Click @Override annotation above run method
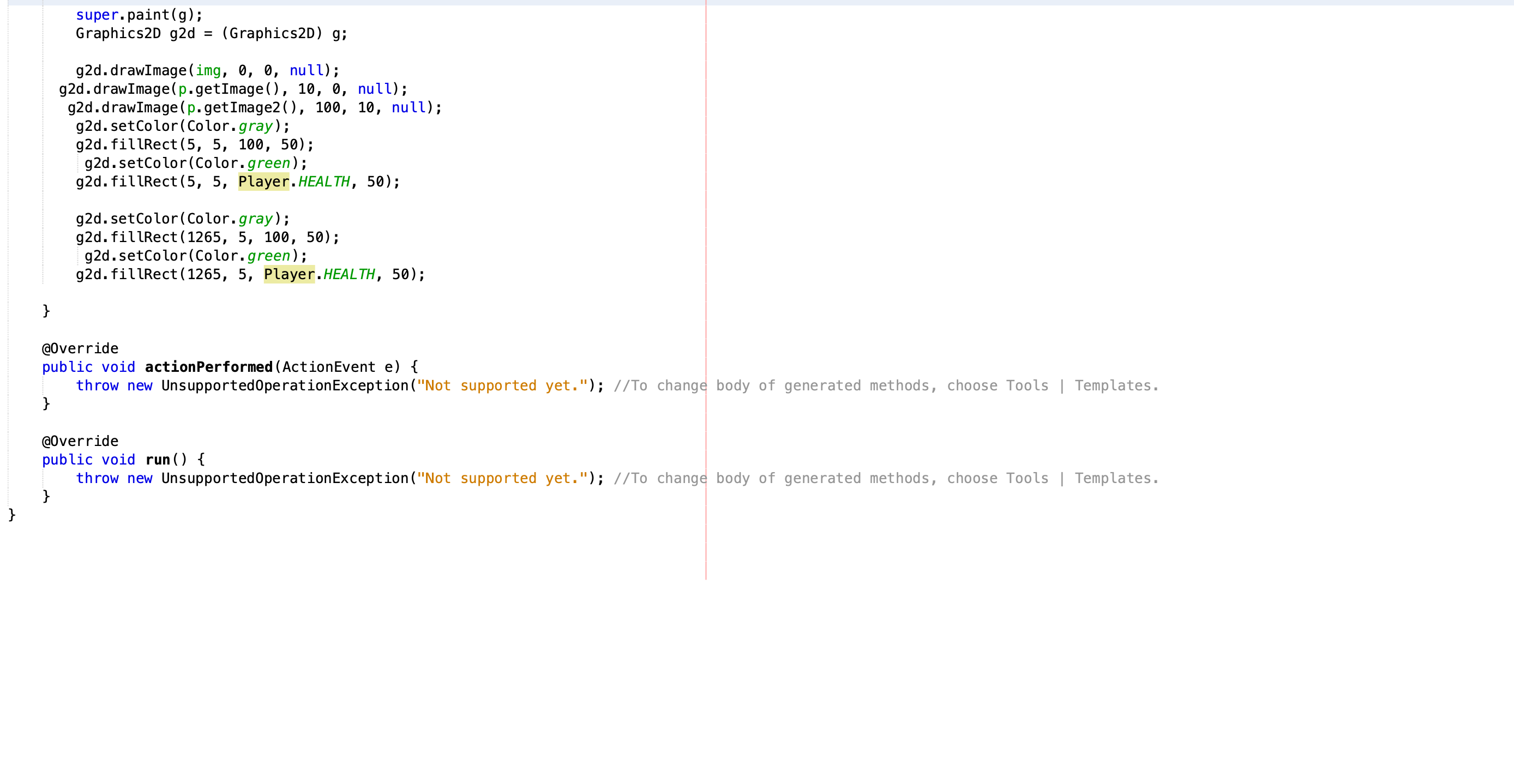The height and width of the screenshot is (784, 1514). click(80, 442)
